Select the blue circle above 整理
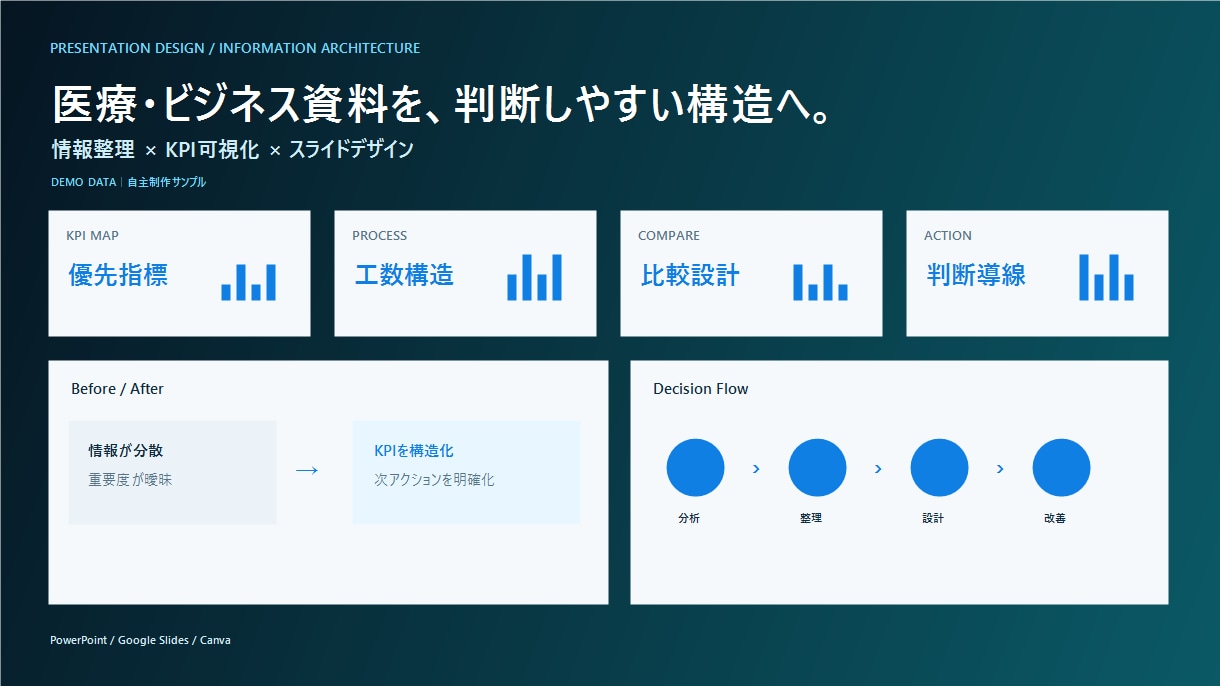Image resolution: width=1220 pixels, height=686 pixels. [x=817, y=467]
